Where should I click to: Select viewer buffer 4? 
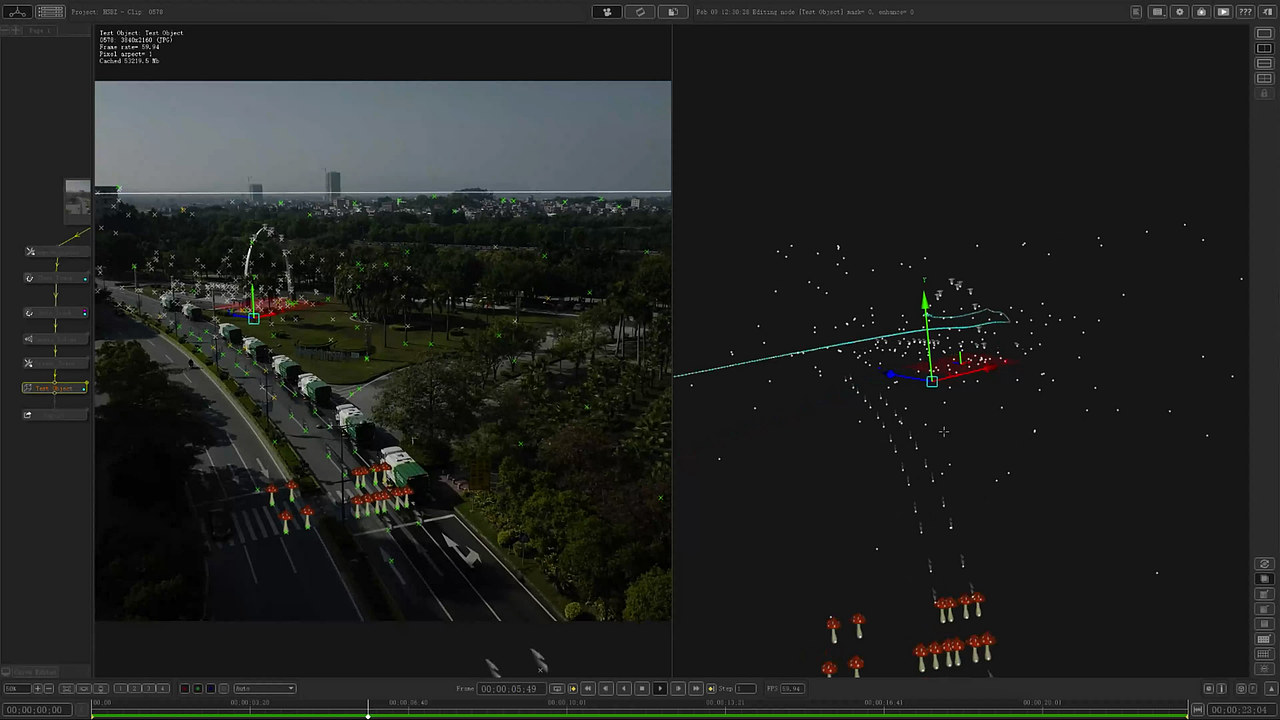tap(163, 688)
